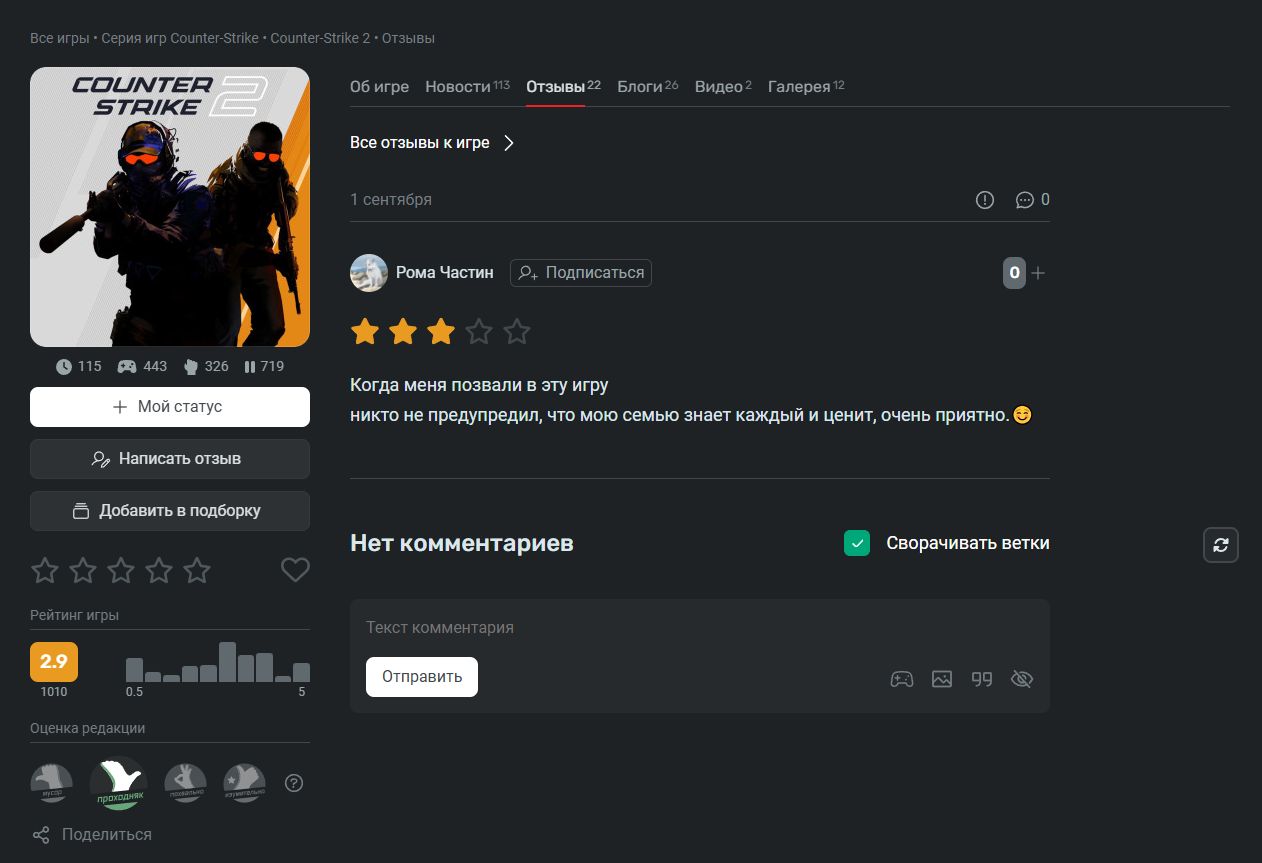The image size is (1262, 863).
Task: Open the 'Галерея' tab
Action: (799, 87)
